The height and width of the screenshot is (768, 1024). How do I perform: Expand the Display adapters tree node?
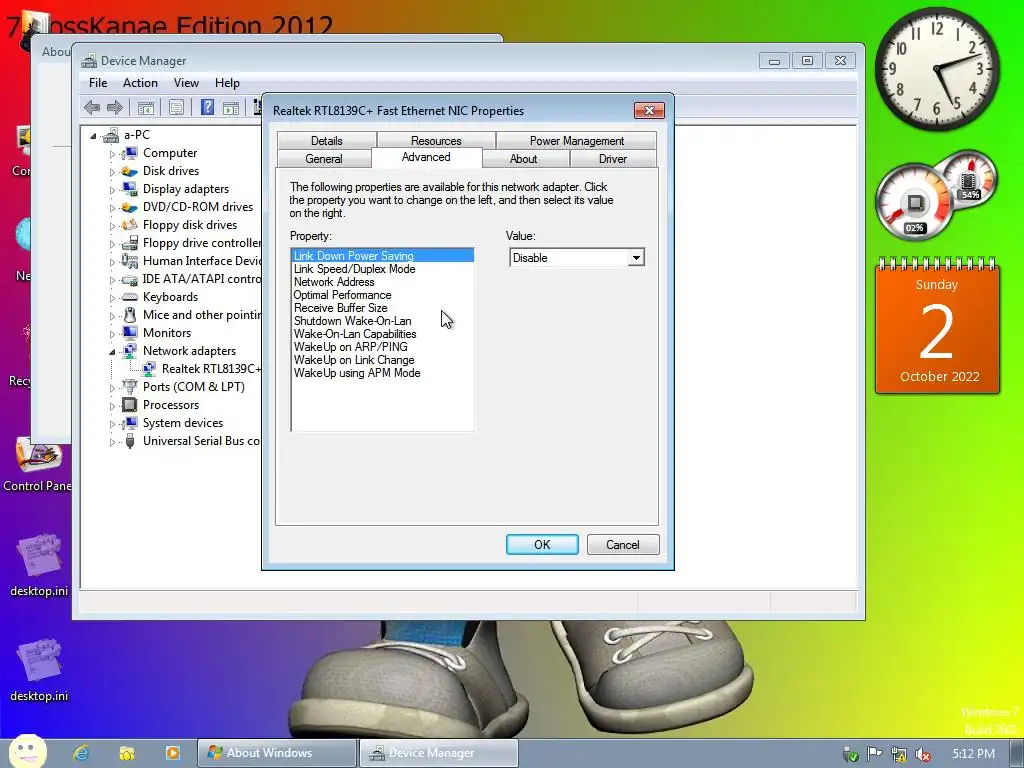pos(112,190)
